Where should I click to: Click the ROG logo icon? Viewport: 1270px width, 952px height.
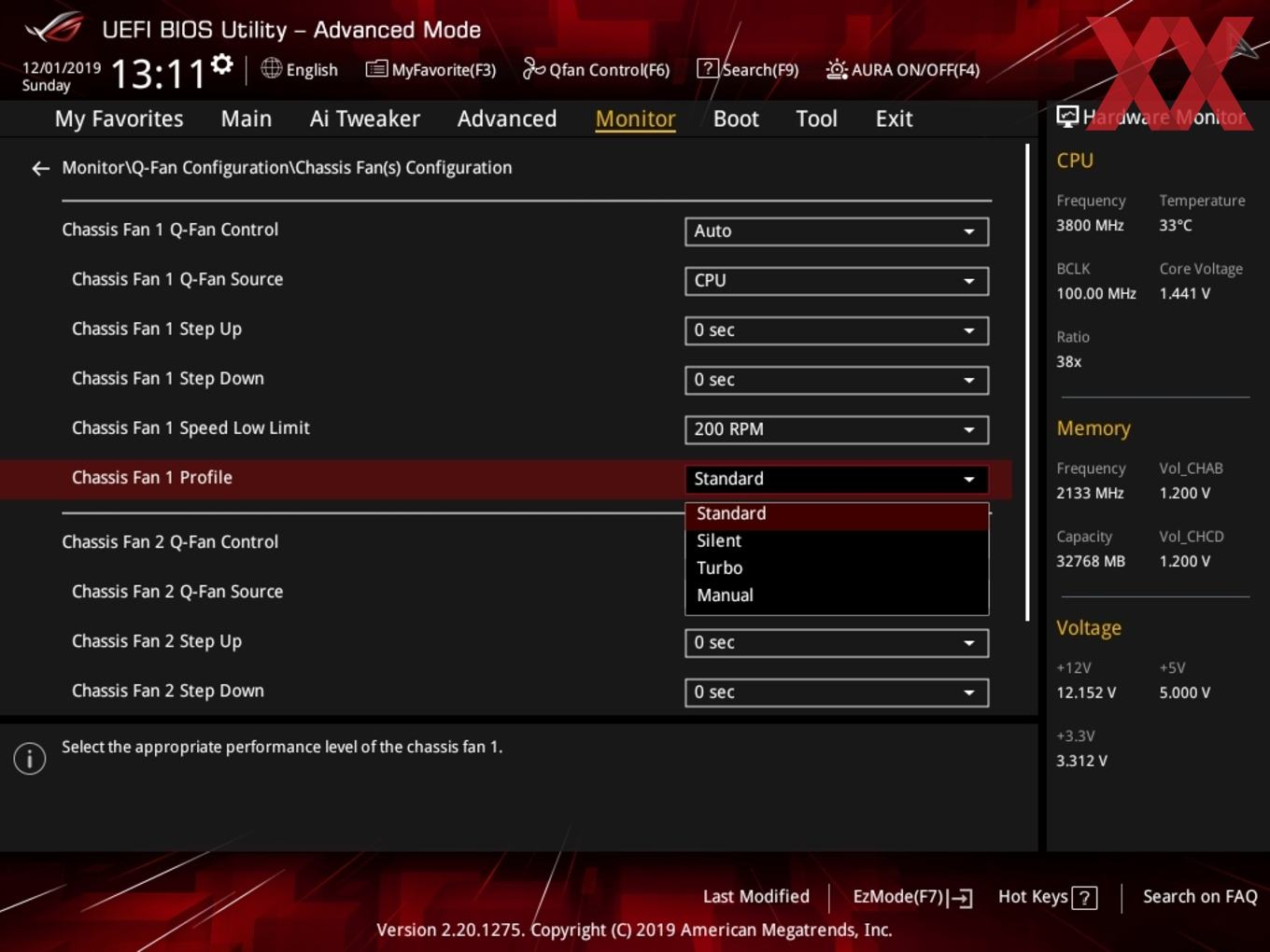[x=54, y=28]
